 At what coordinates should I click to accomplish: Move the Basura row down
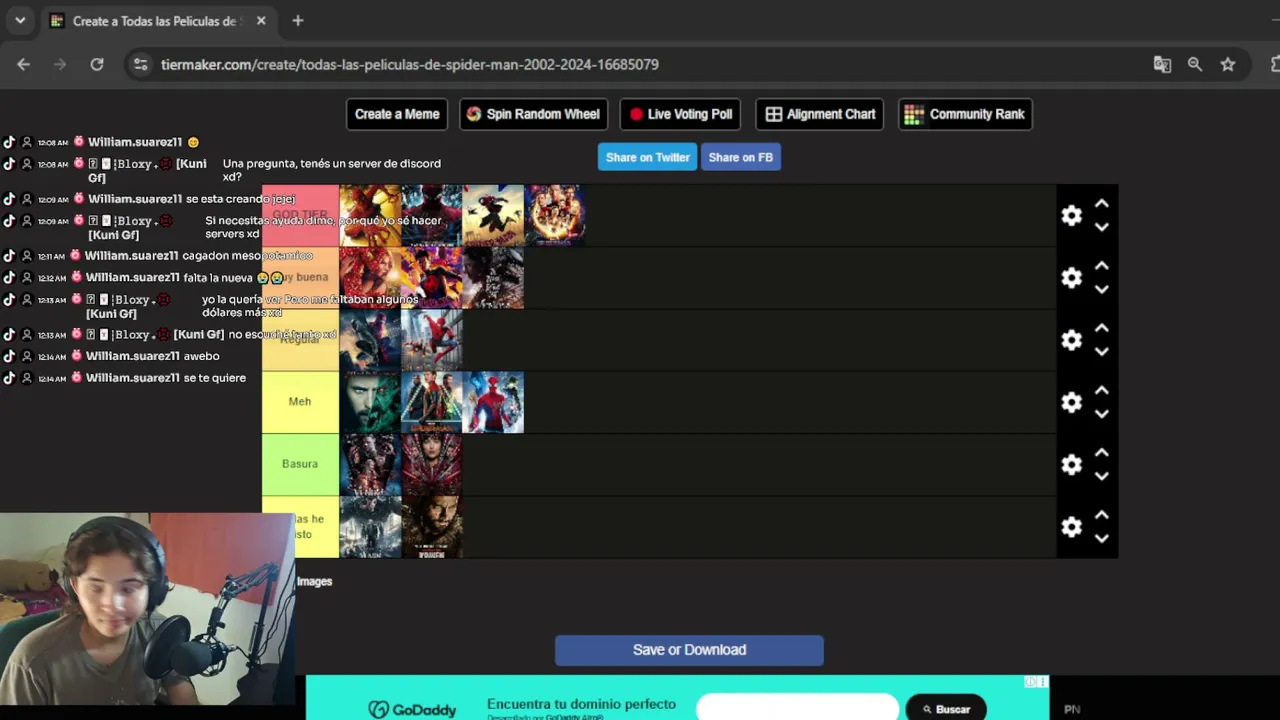pyautogui.click(x=1101, y=476)
